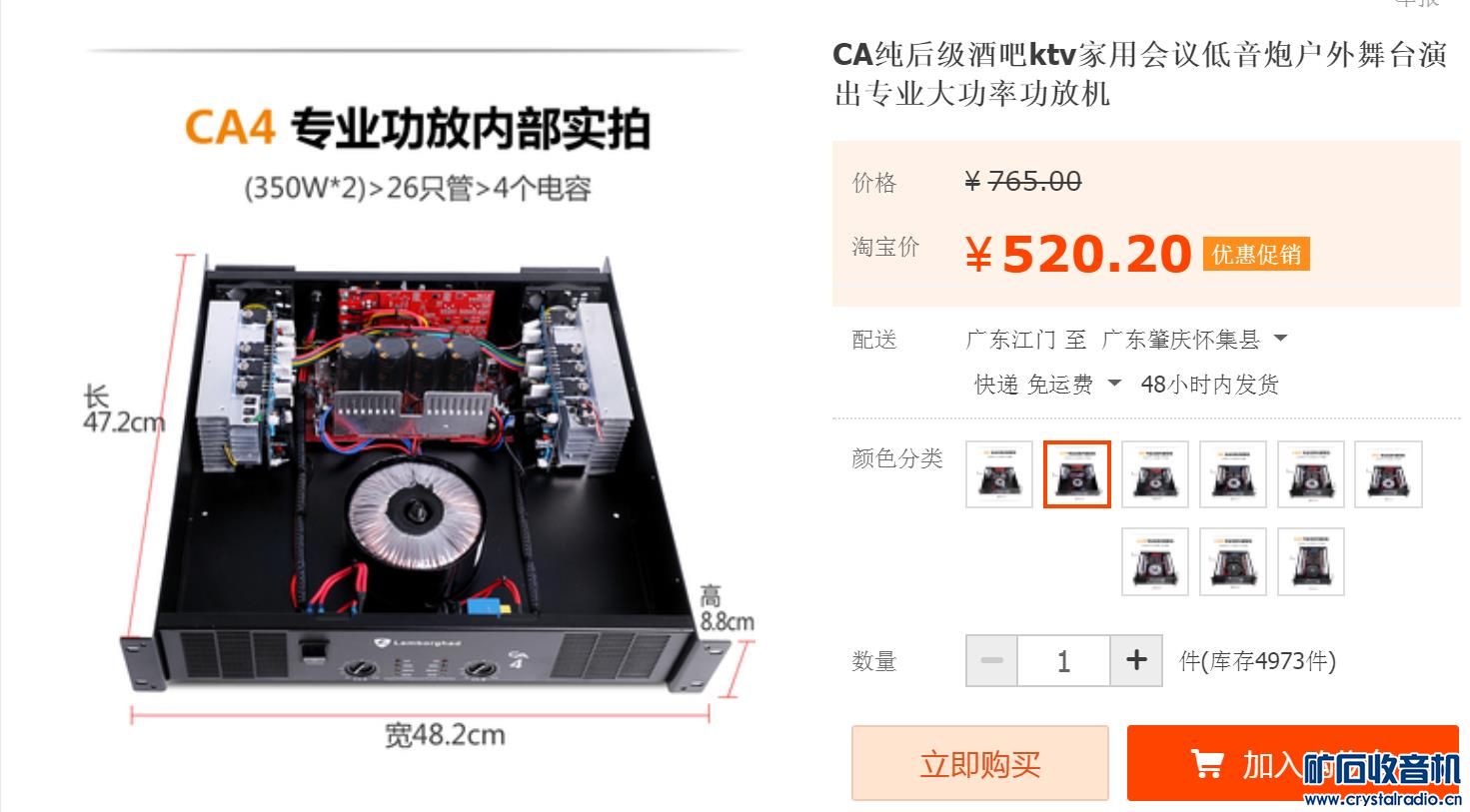Select the last thumbnail in second variant row
This screenshot has width=1470, height=812.
1311,561
